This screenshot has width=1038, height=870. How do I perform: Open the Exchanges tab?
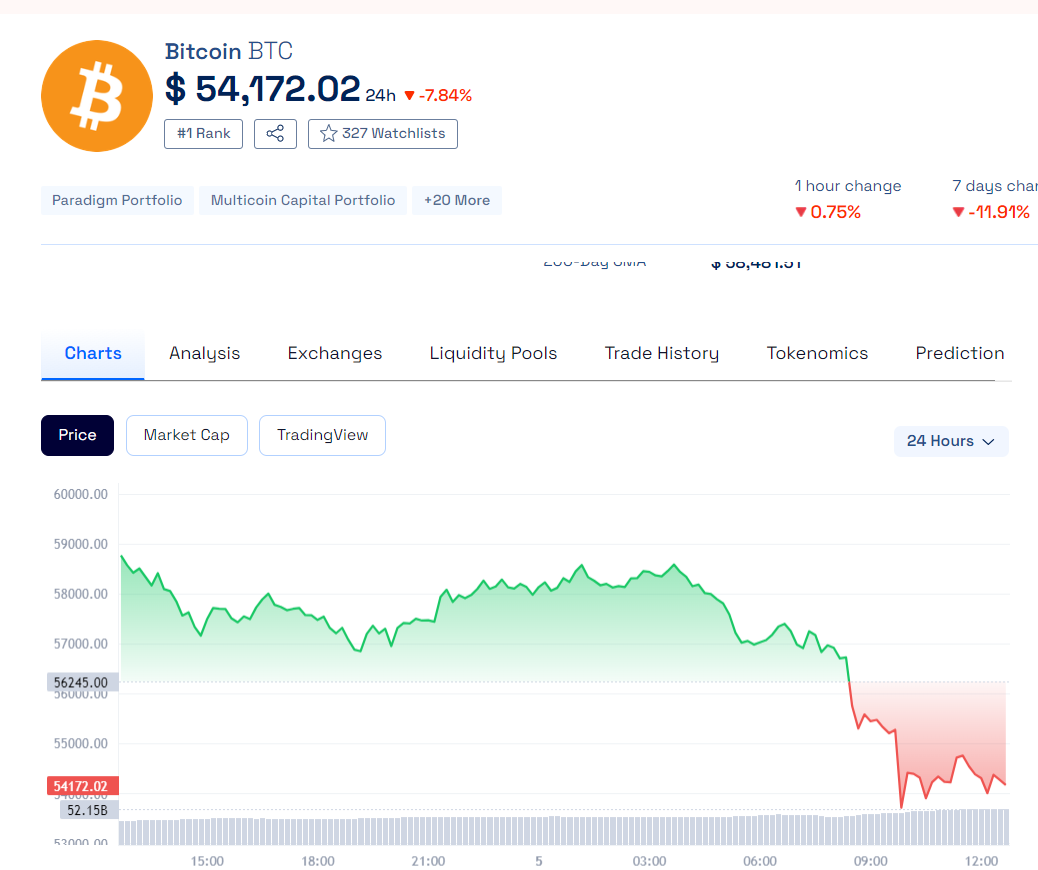point(334,352)
